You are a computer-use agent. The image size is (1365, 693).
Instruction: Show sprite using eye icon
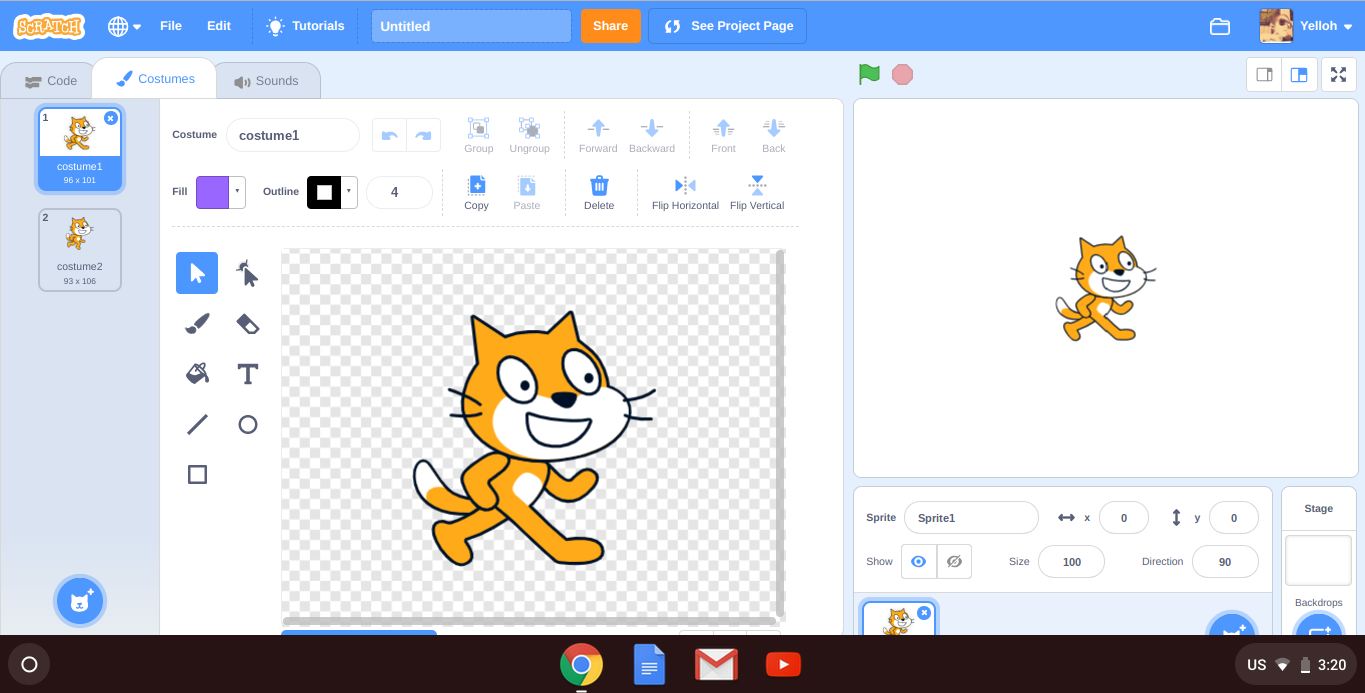918,562
